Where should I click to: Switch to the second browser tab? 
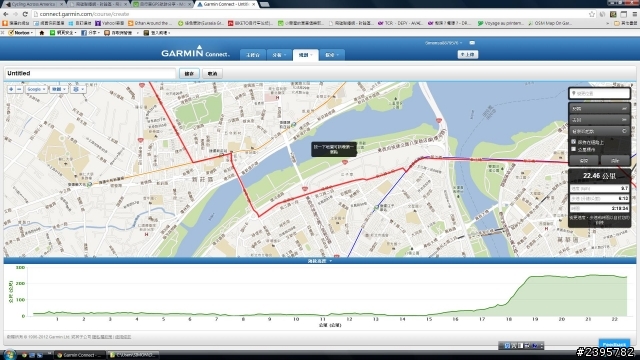[98, 4]
